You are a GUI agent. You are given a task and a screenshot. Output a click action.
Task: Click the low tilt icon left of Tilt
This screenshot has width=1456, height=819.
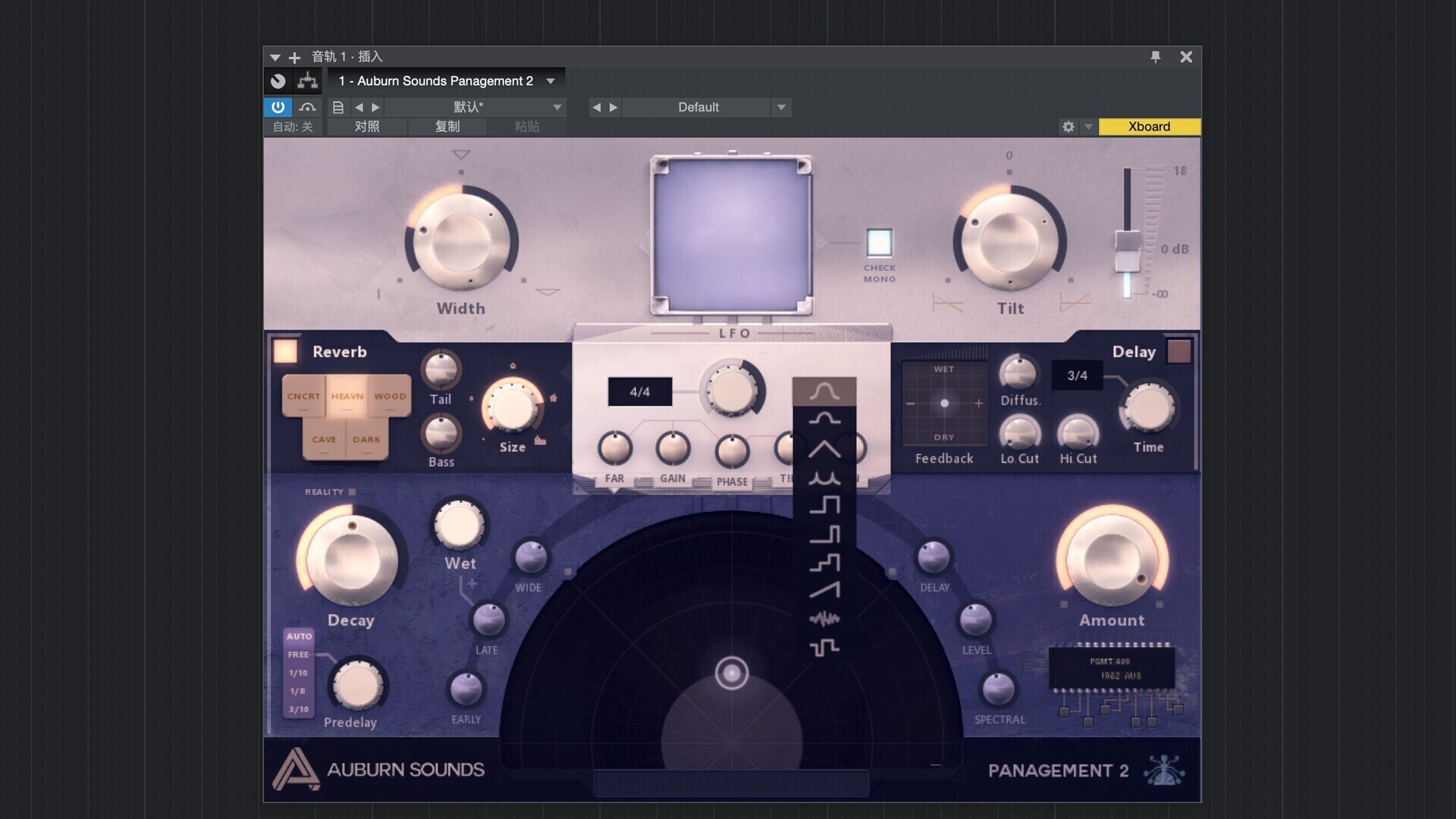[x=947, y=304]
